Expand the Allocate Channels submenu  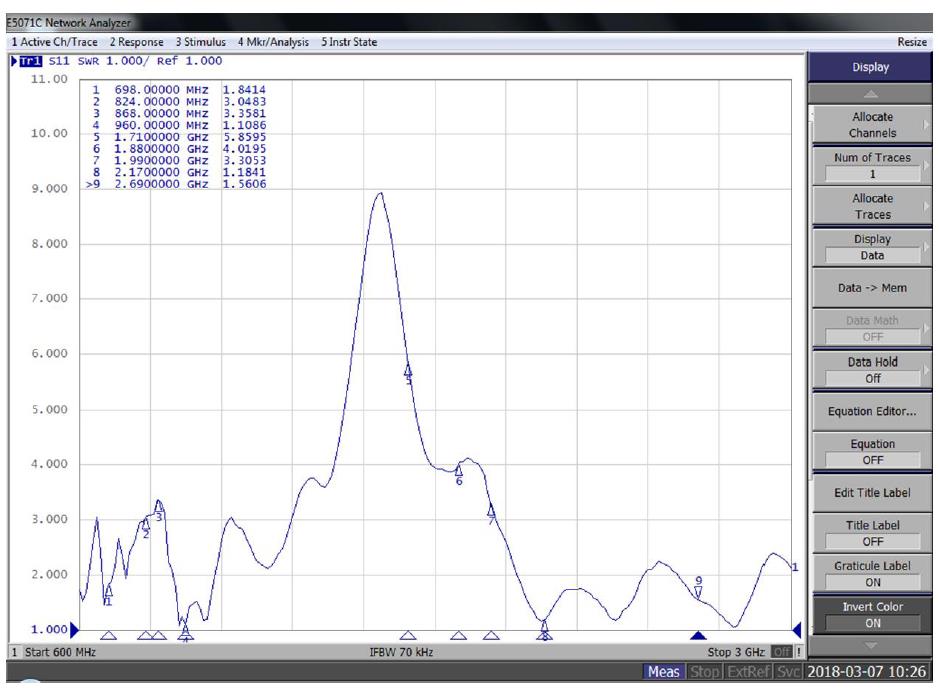(x=868, y=125)
